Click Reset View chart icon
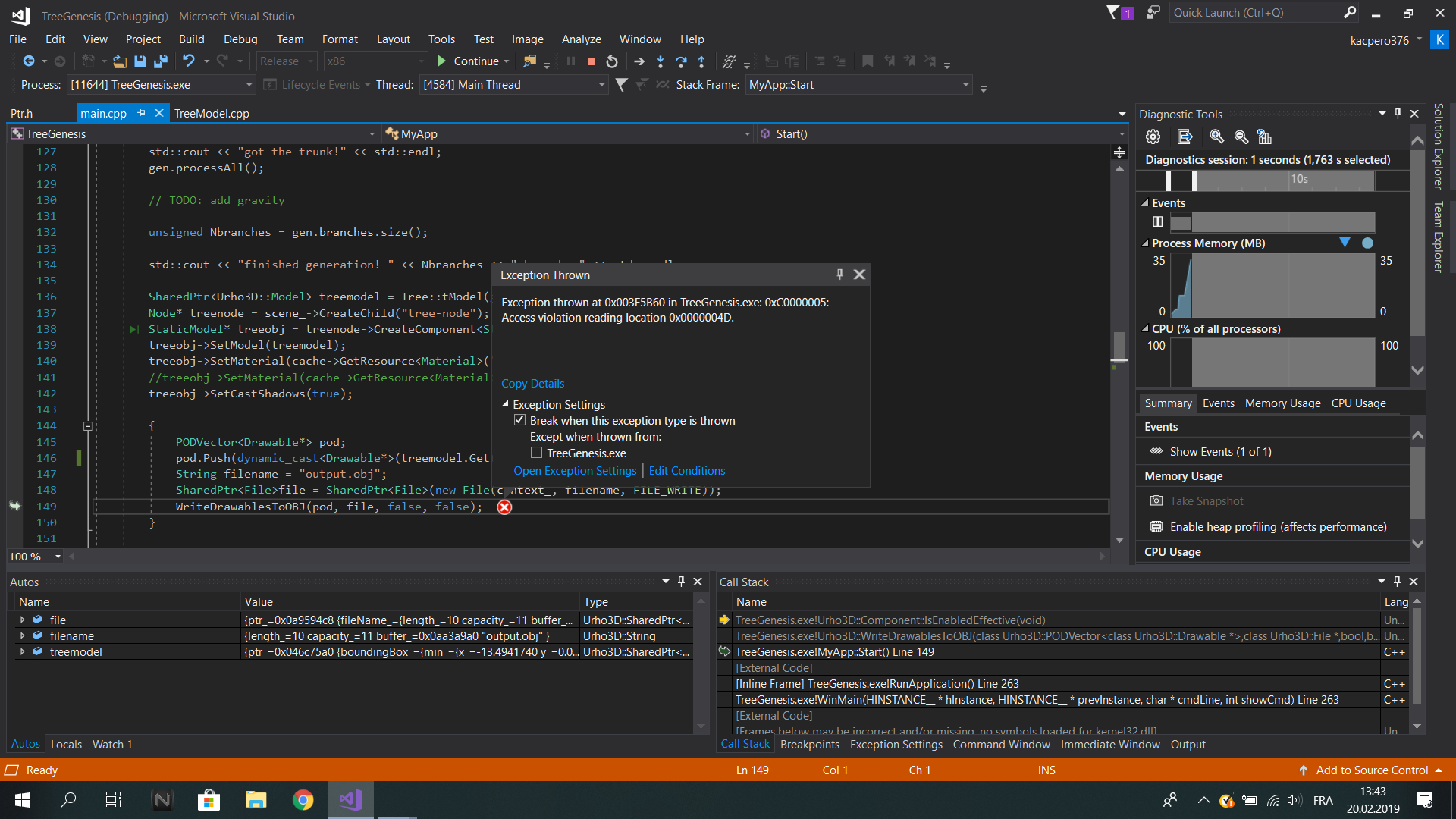Image resolution: width=1456 pixels, height=819 pixels. tap(1264, 136)
